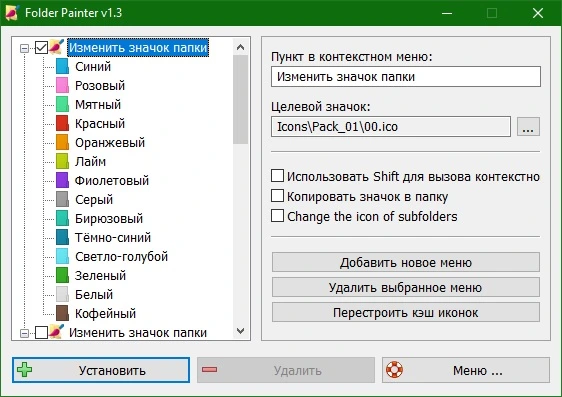
Task: Select the Красный color entry
Action: point(100,124)
